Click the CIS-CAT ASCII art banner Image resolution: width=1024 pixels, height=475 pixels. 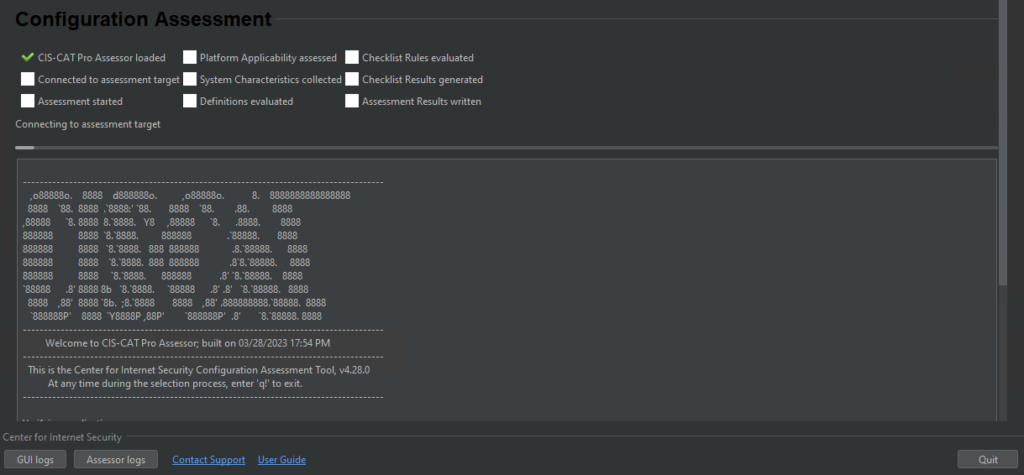point(189,255)
